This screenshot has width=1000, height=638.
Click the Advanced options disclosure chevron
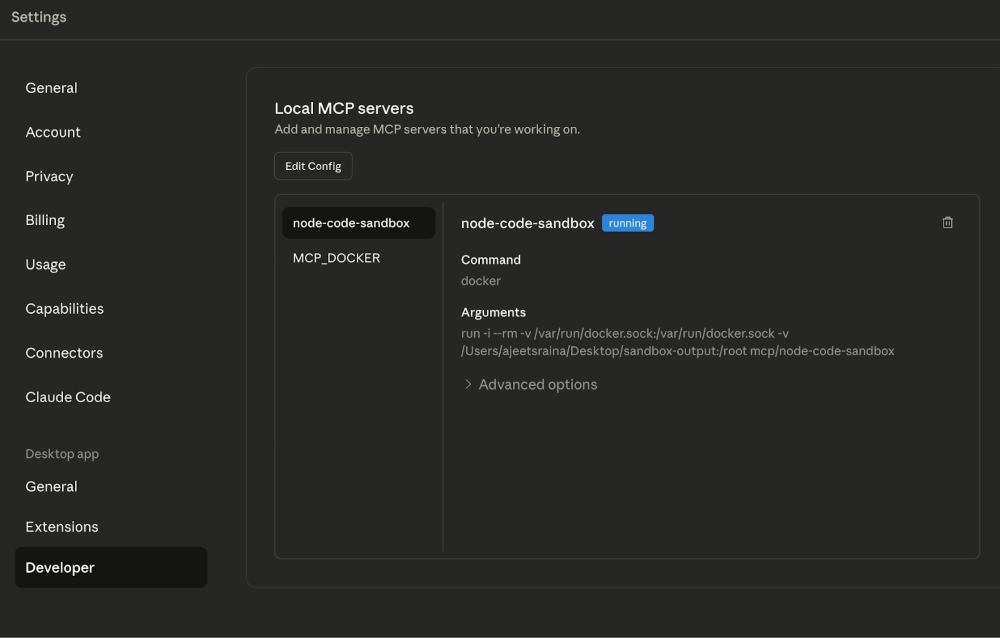coord(467,384)
